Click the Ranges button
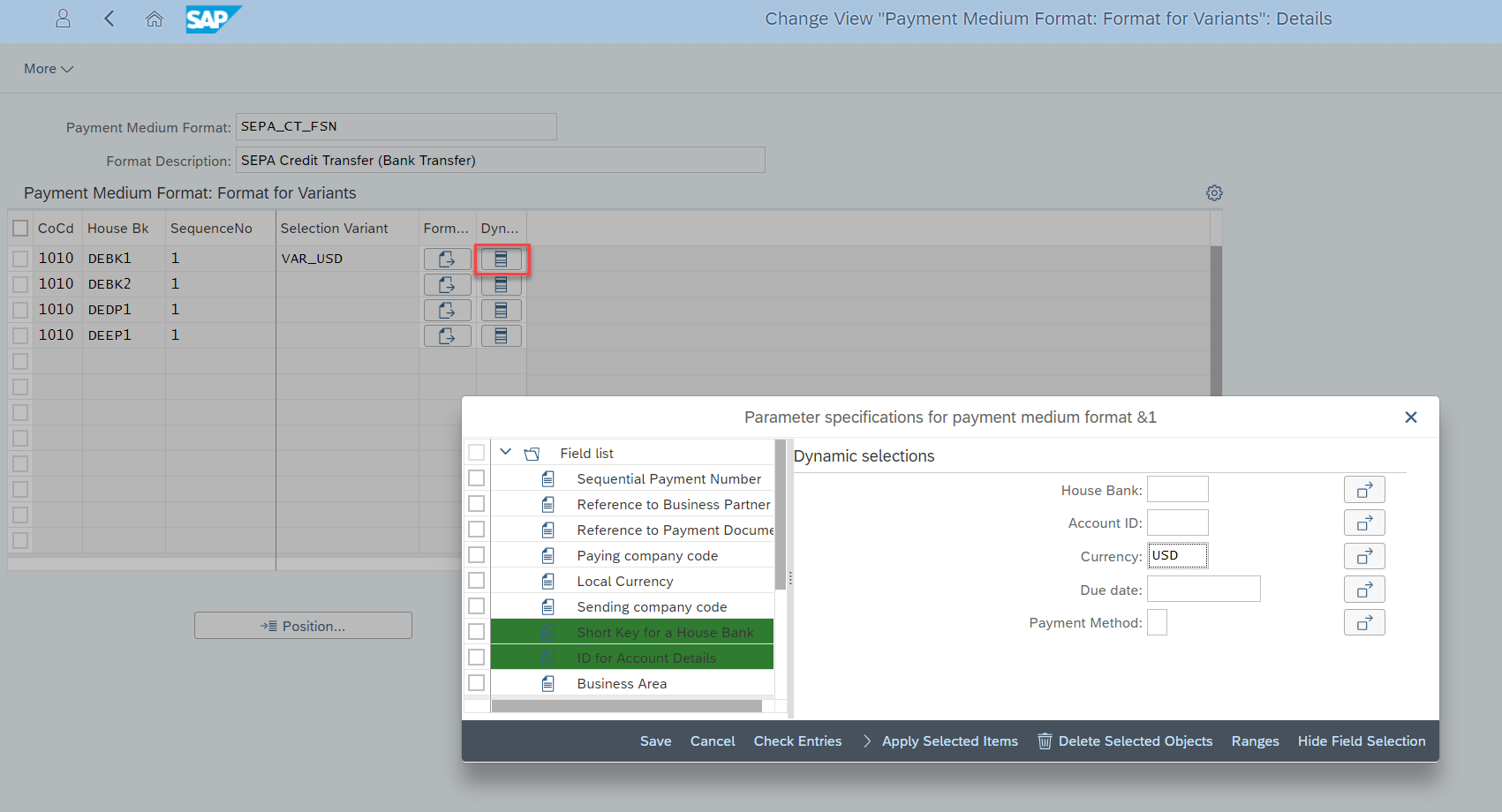The width and height of the screenshot is (1502, 812). click(x=1256, y=741)
